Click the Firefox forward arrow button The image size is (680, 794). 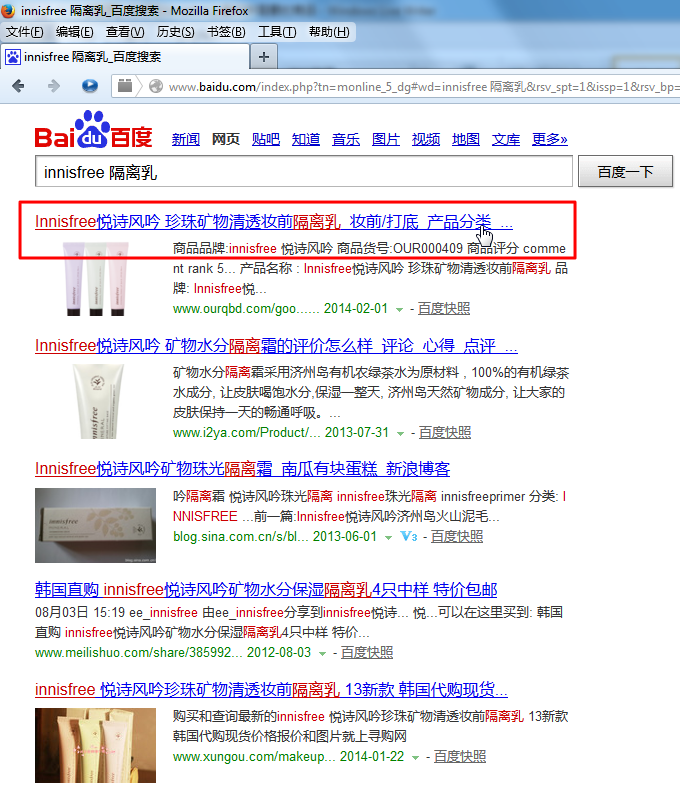pyautogui.click(x=54, y=86)
